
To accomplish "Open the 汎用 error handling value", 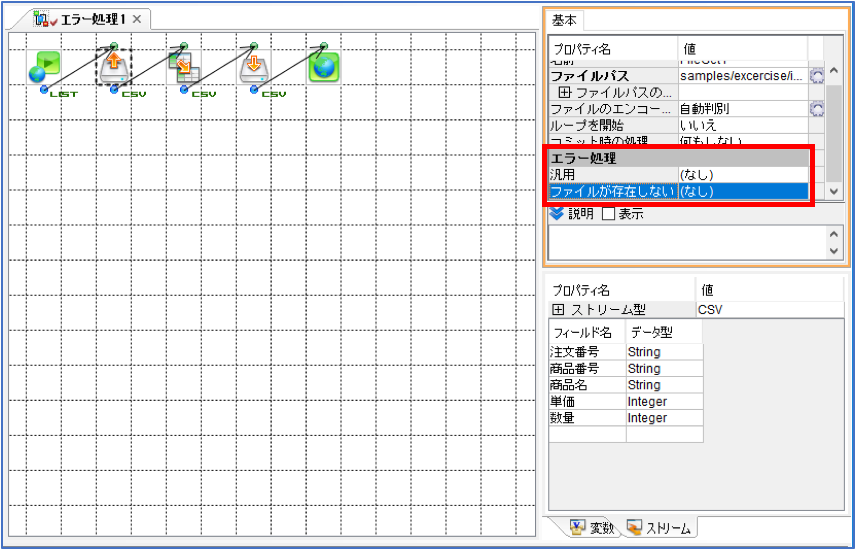I will coord(743,175).
